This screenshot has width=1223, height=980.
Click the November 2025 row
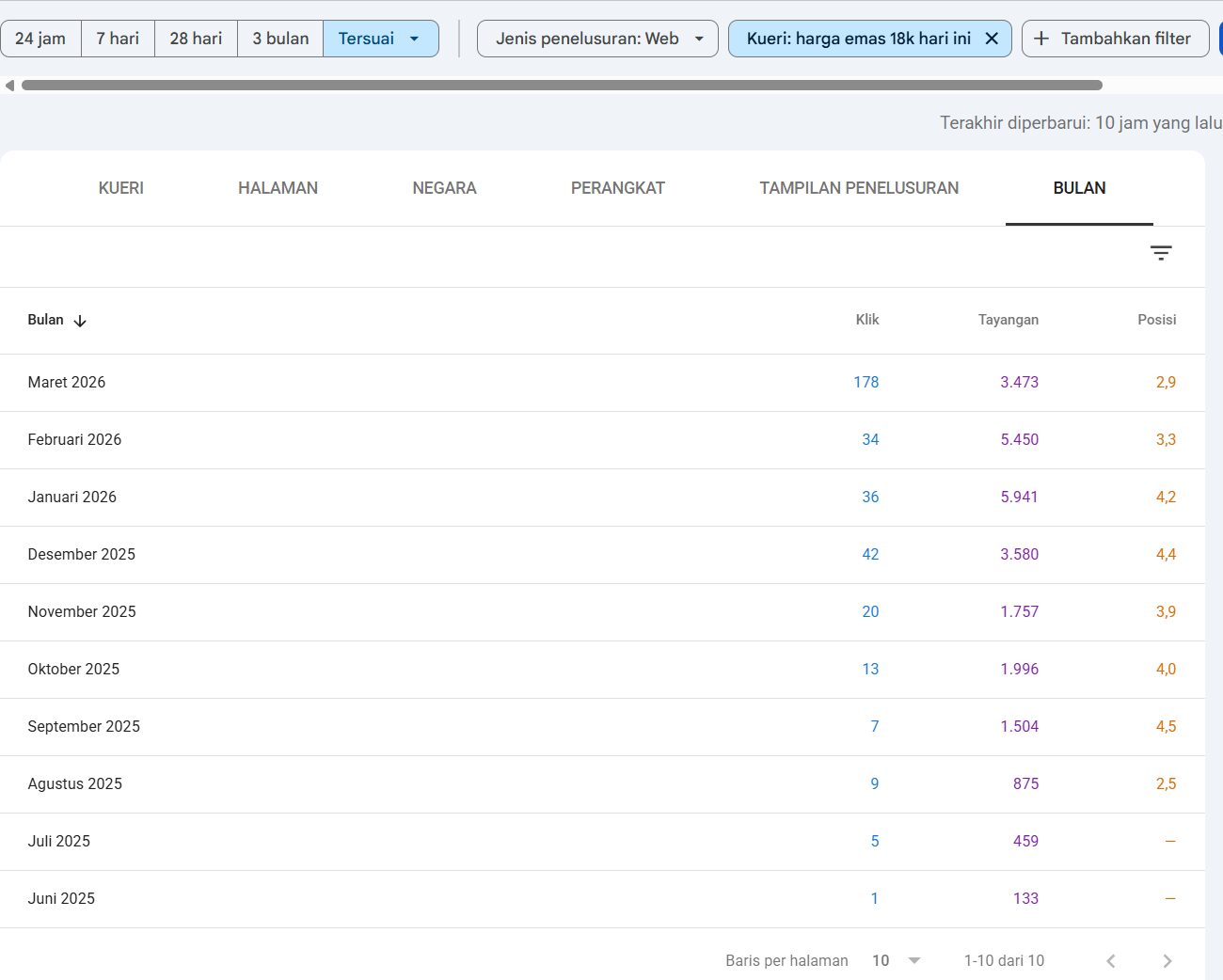tap(602, 612)
